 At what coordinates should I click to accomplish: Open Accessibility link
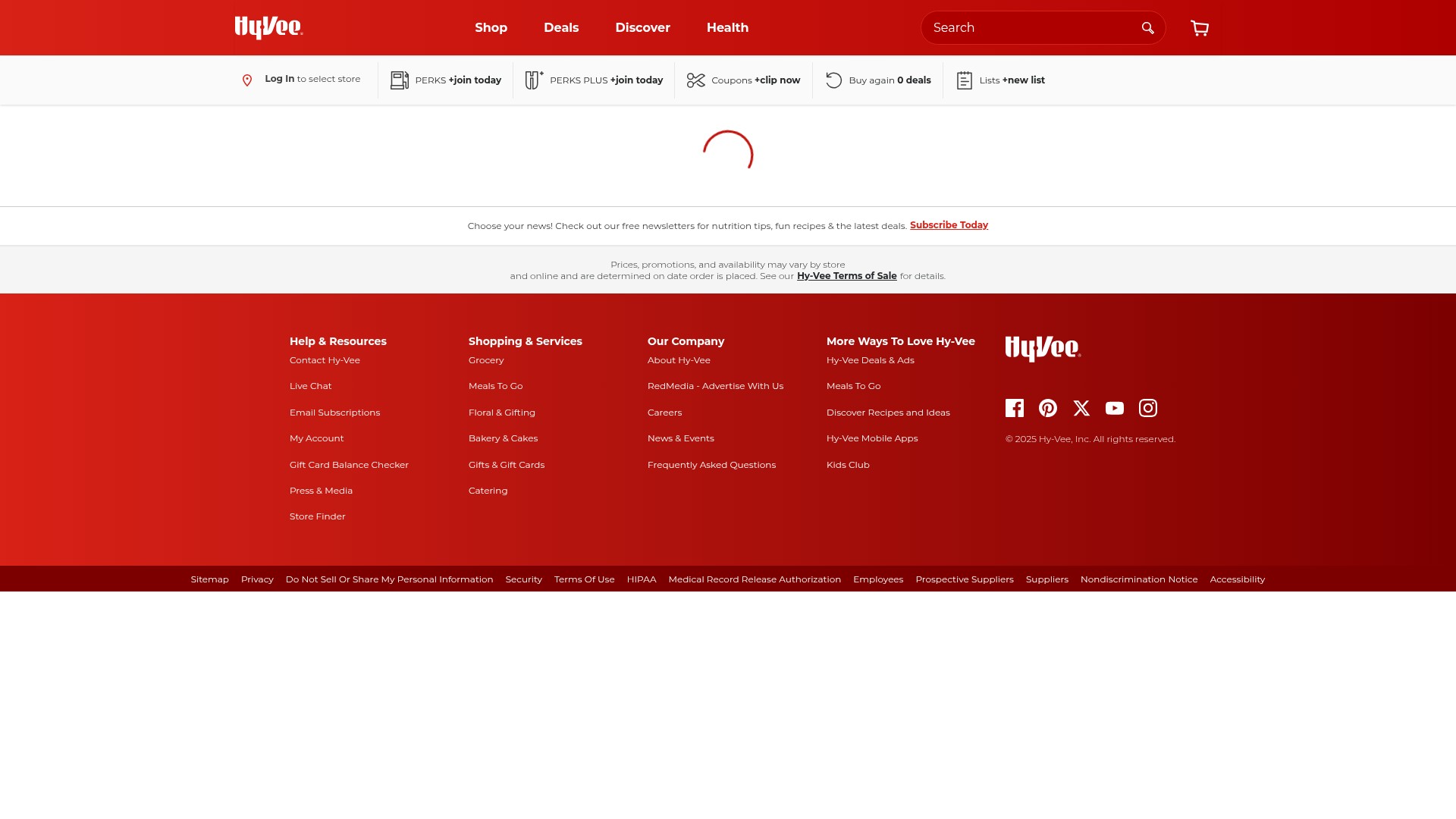(x=1238, y=579)
